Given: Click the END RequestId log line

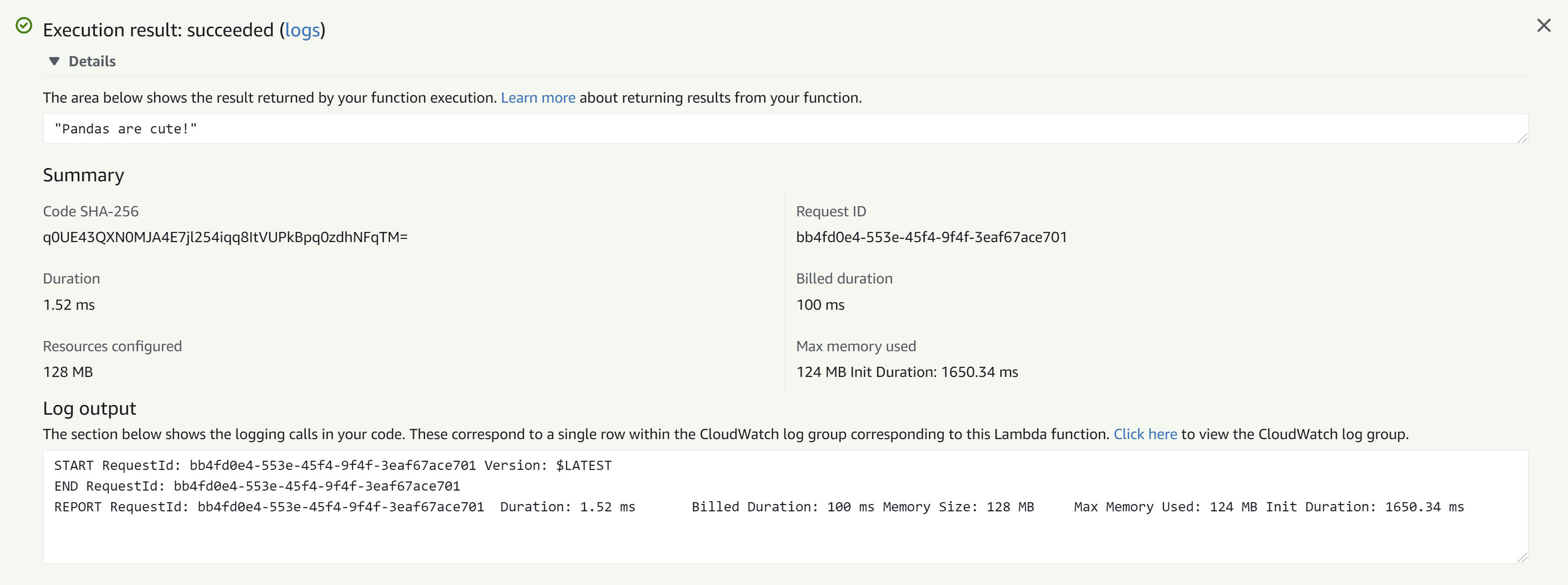Looking at the screenshot, I should point(257,487).
